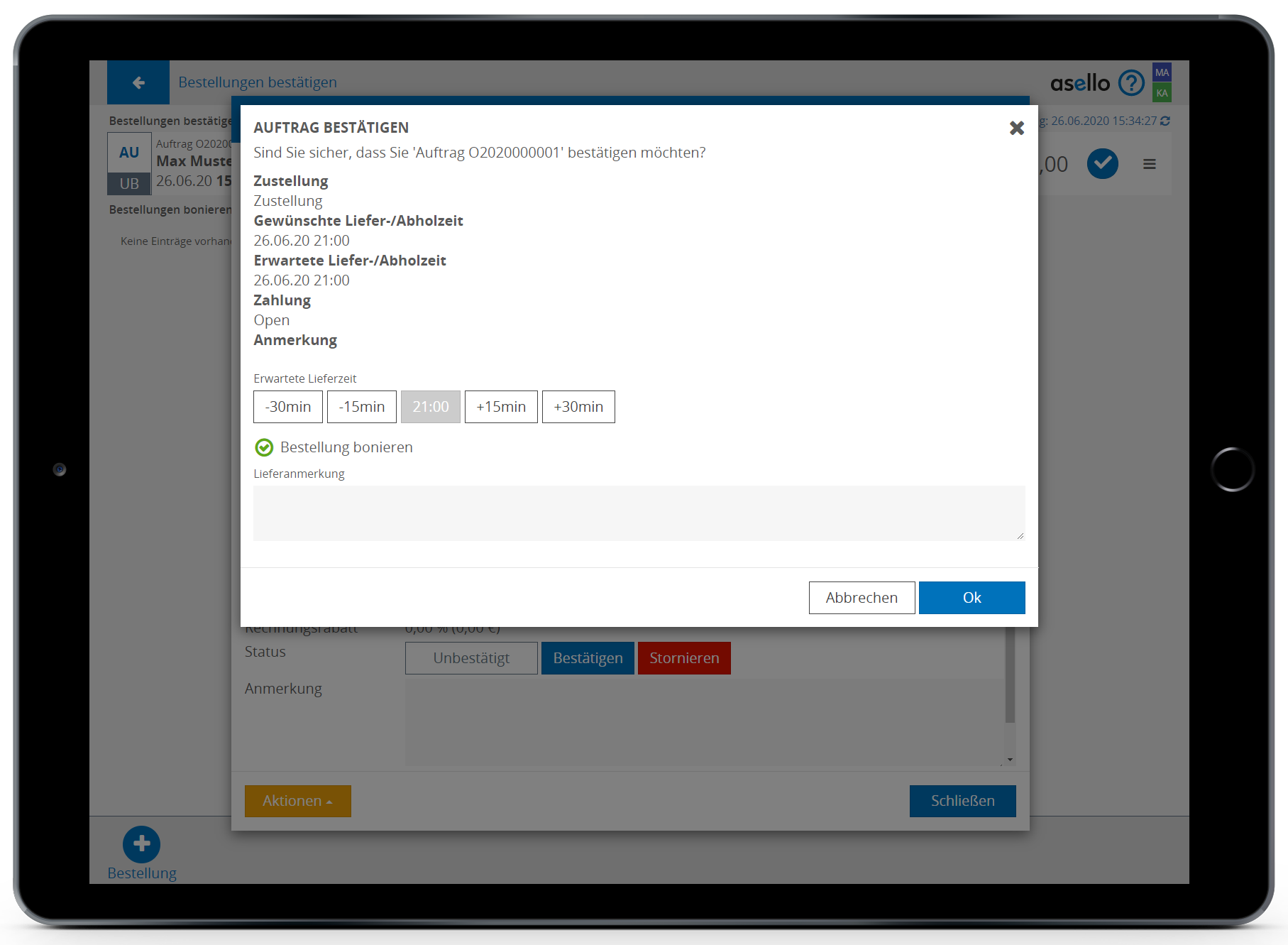Expand the Aktionen dropdown menu

pyautogui.click(x=297, y=801)
